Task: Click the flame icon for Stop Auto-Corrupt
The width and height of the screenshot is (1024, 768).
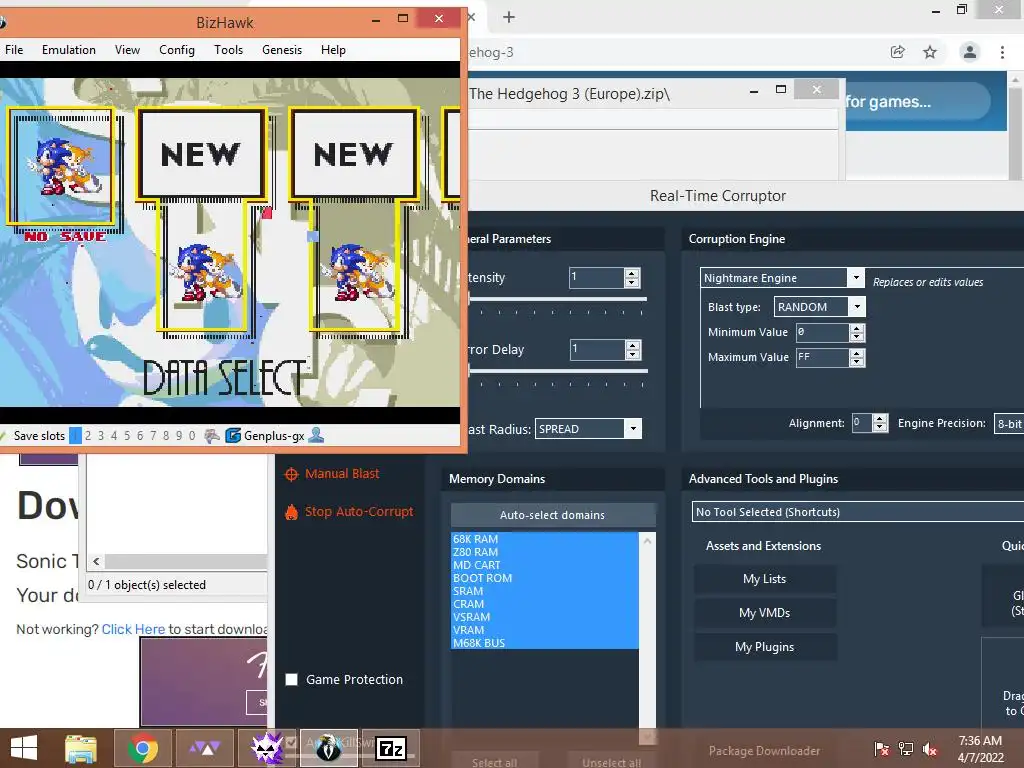Action: 291,512
